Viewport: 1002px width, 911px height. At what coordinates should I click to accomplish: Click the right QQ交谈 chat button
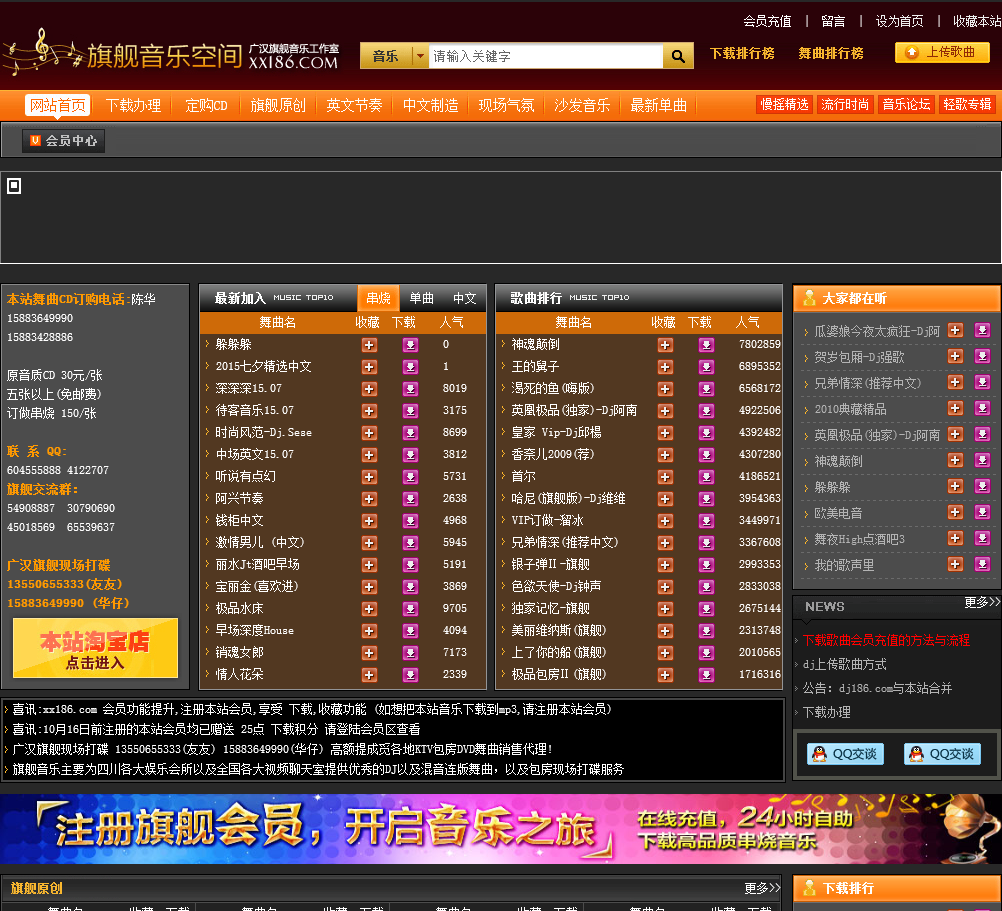click(942, 754)
